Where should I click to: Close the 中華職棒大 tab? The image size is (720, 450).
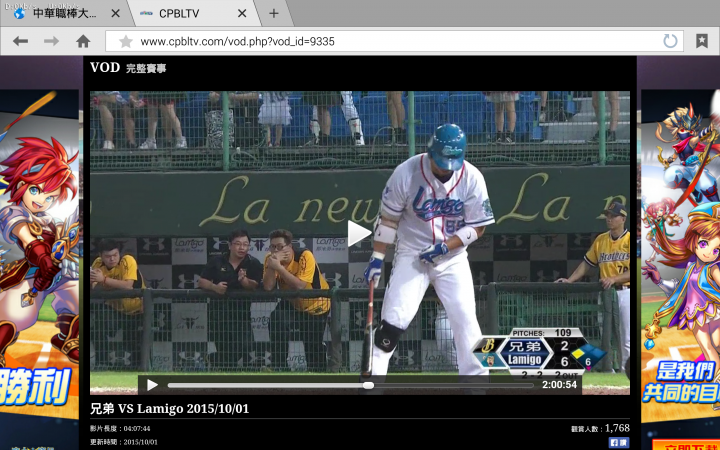click(x=115, y=13)
